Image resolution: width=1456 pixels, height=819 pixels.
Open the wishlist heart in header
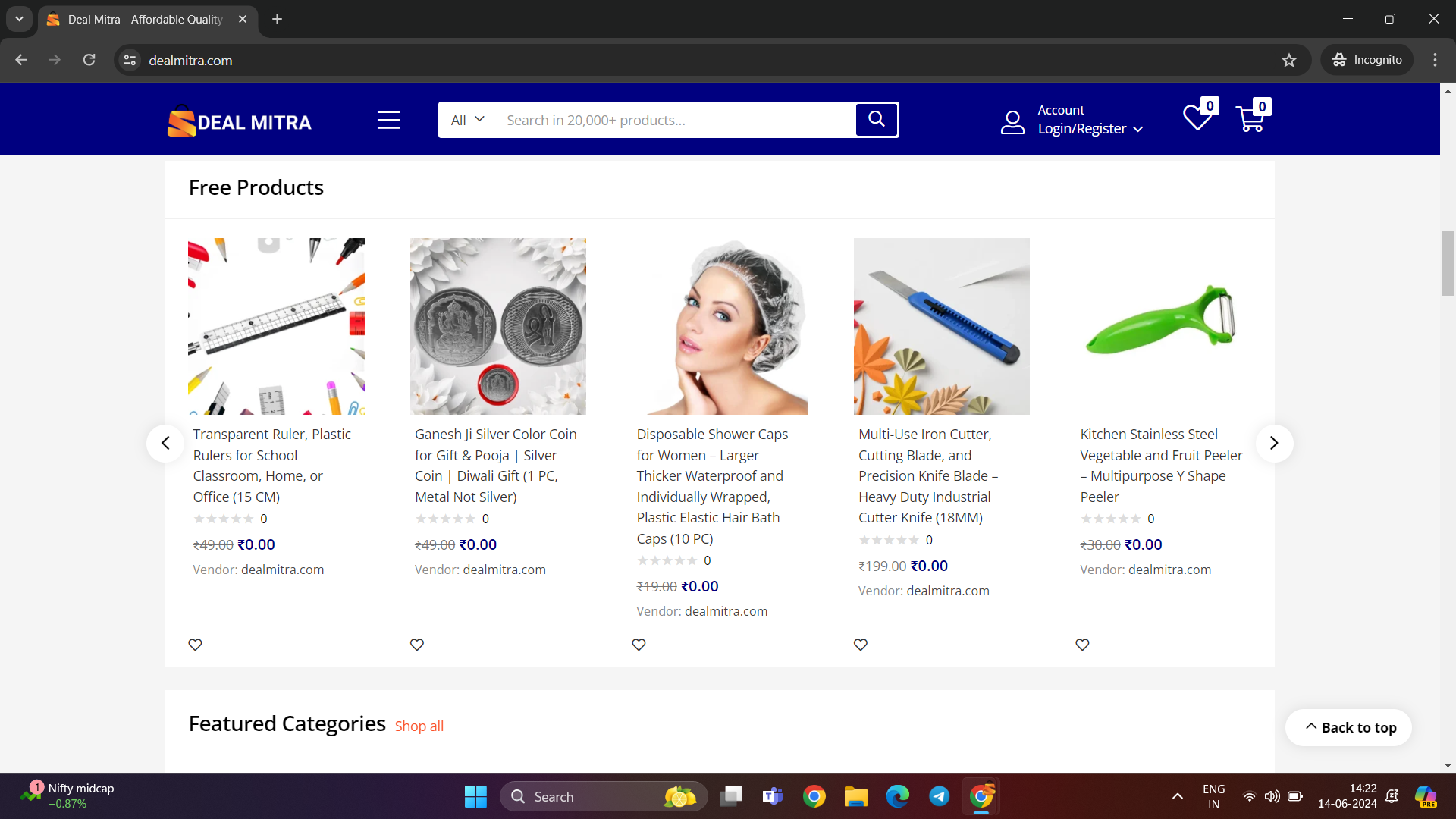[1197, 118]
